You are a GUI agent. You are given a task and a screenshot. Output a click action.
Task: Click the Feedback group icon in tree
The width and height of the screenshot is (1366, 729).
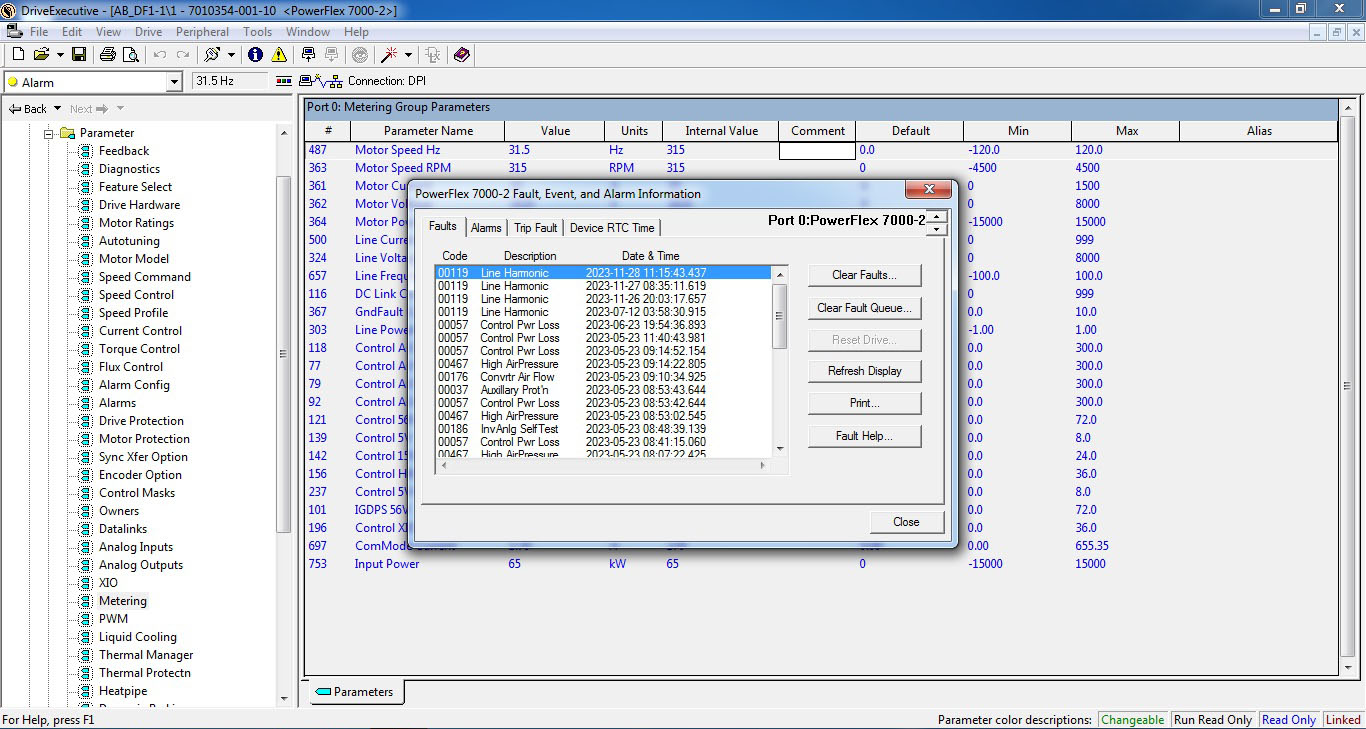click(x=86, y=151)
